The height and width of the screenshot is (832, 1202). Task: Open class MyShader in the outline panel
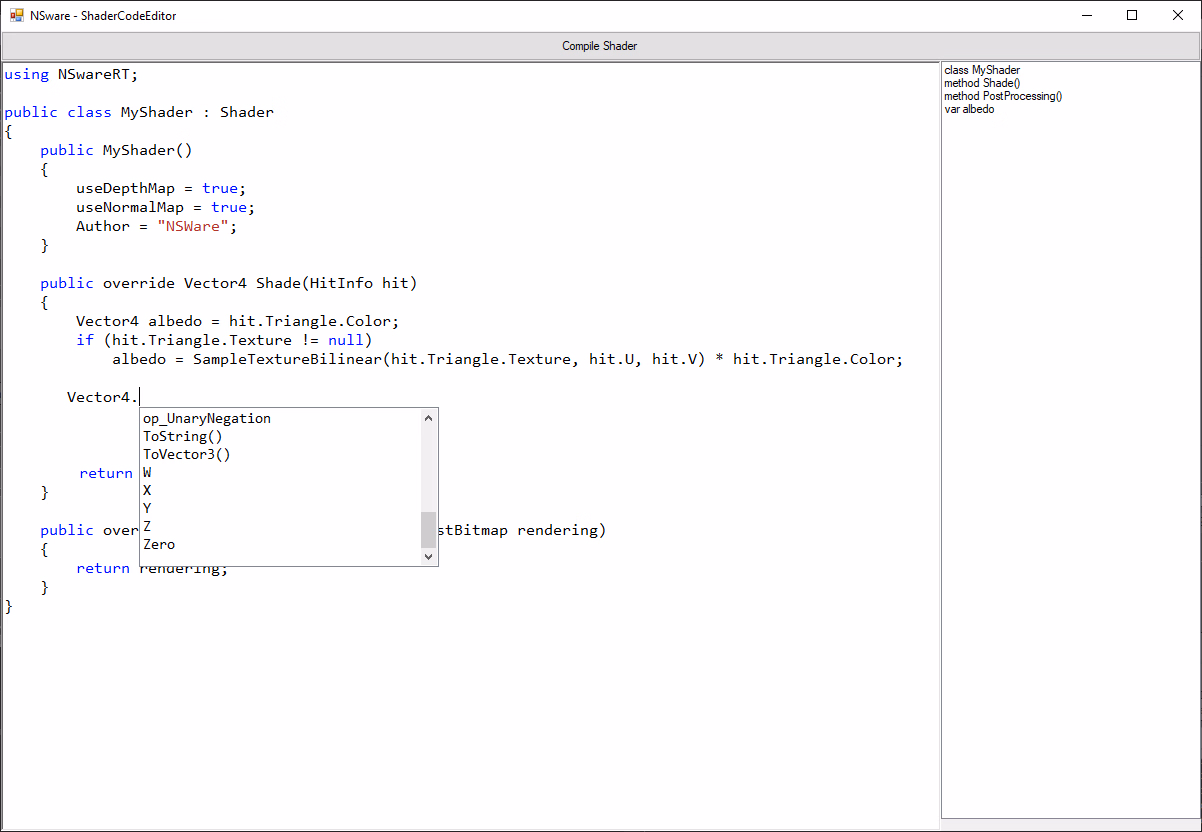982,70
